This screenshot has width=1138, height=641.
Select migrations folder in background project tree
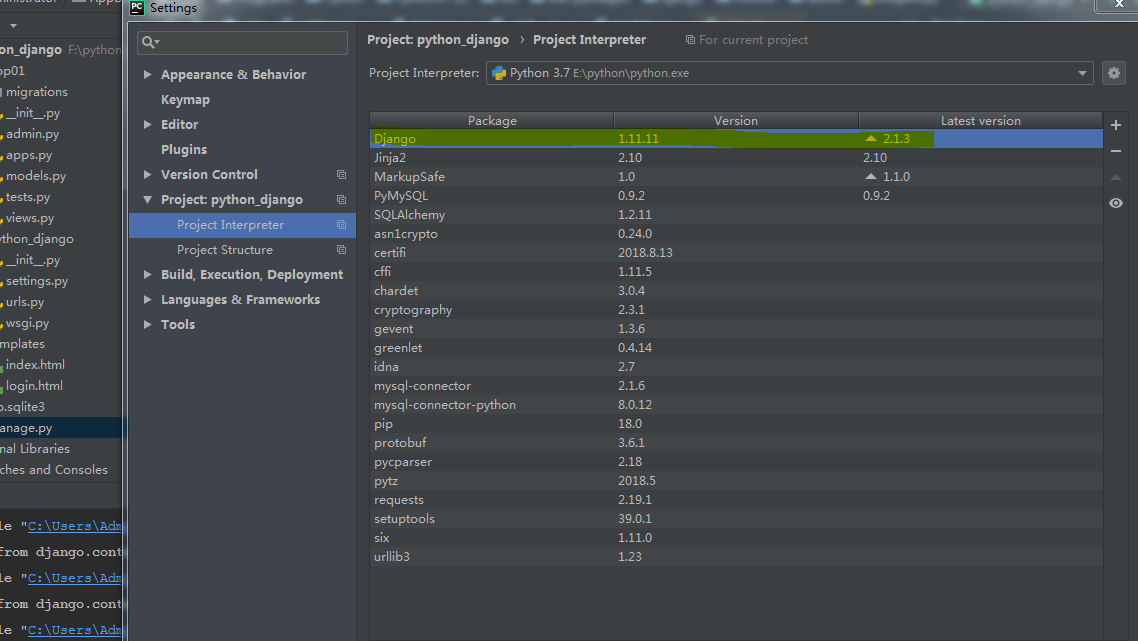36,91
